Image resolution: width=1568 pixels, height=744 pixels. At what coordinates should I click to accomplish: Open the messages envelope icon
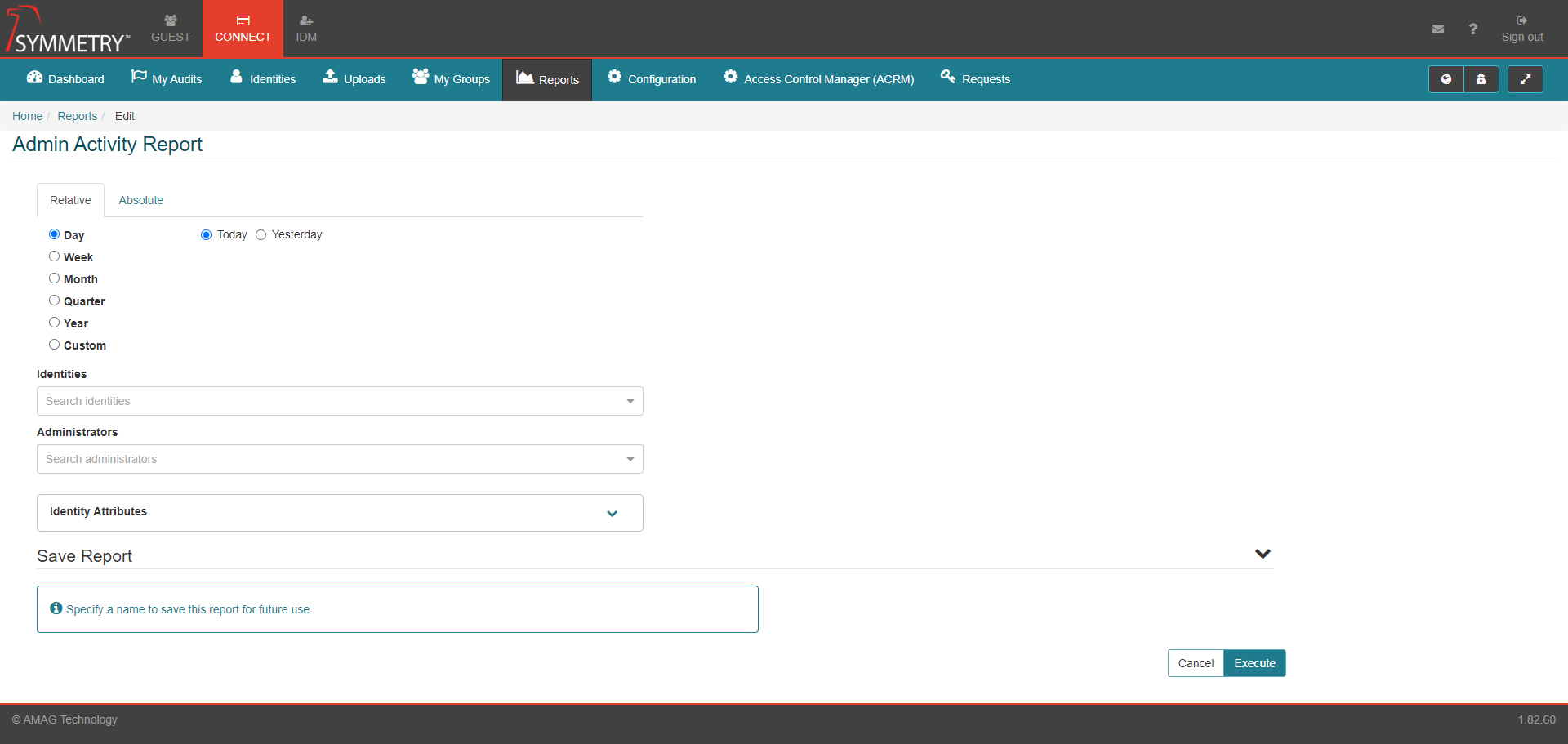tap(1438, 29)
